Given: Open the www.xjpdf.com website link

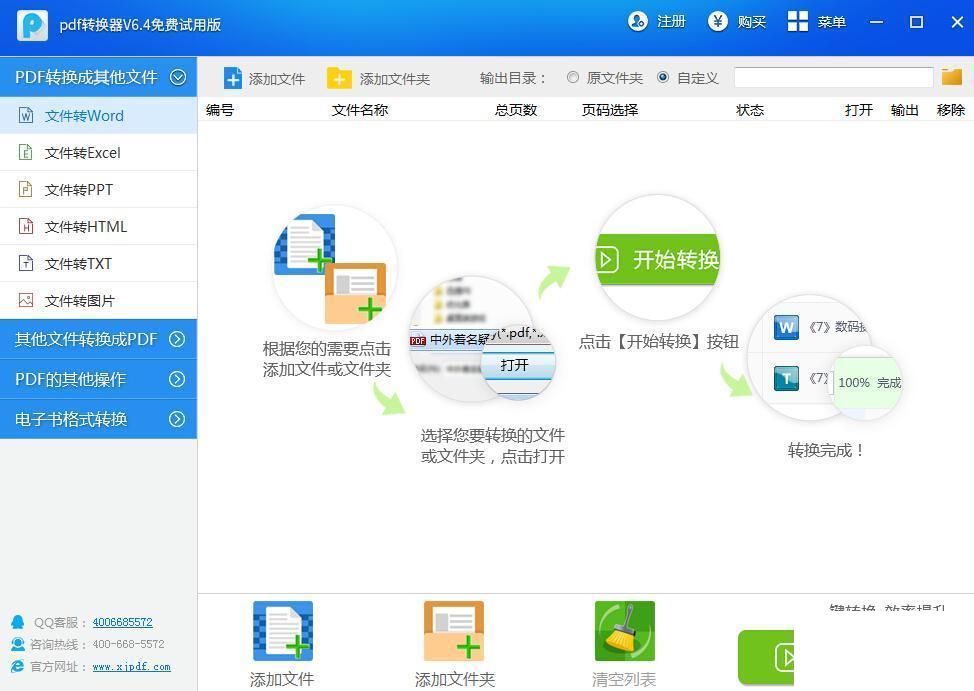Looking at the screenshot, I should (x=131, y=667).
